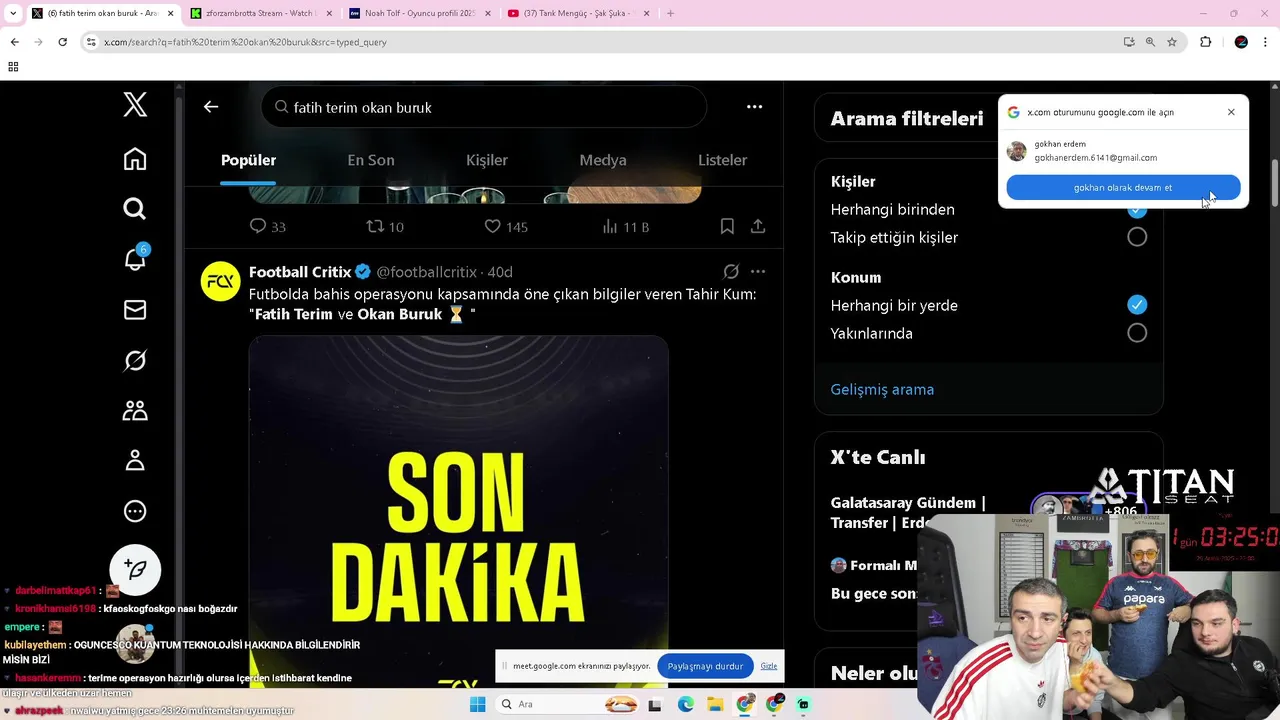Switch to Medya tab
The image size is (1280, 720).
[603, 160]
